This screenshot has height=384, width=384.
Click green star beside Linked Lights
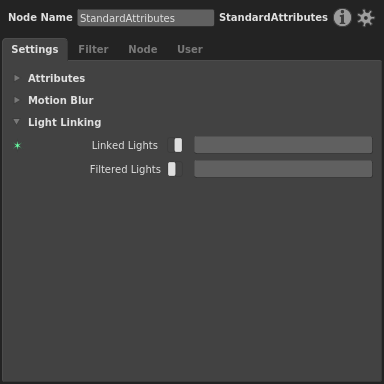17,146
